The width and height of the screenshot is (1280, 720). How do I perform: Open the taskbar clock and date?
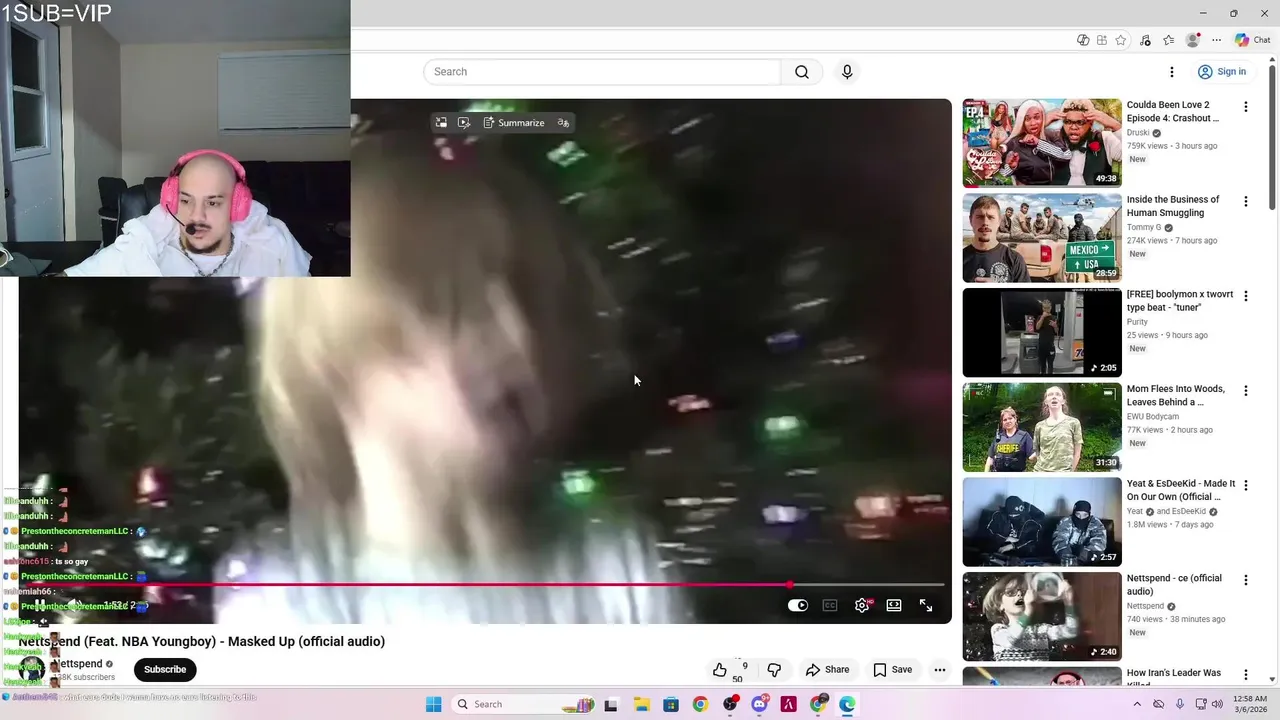[1251, 704]
